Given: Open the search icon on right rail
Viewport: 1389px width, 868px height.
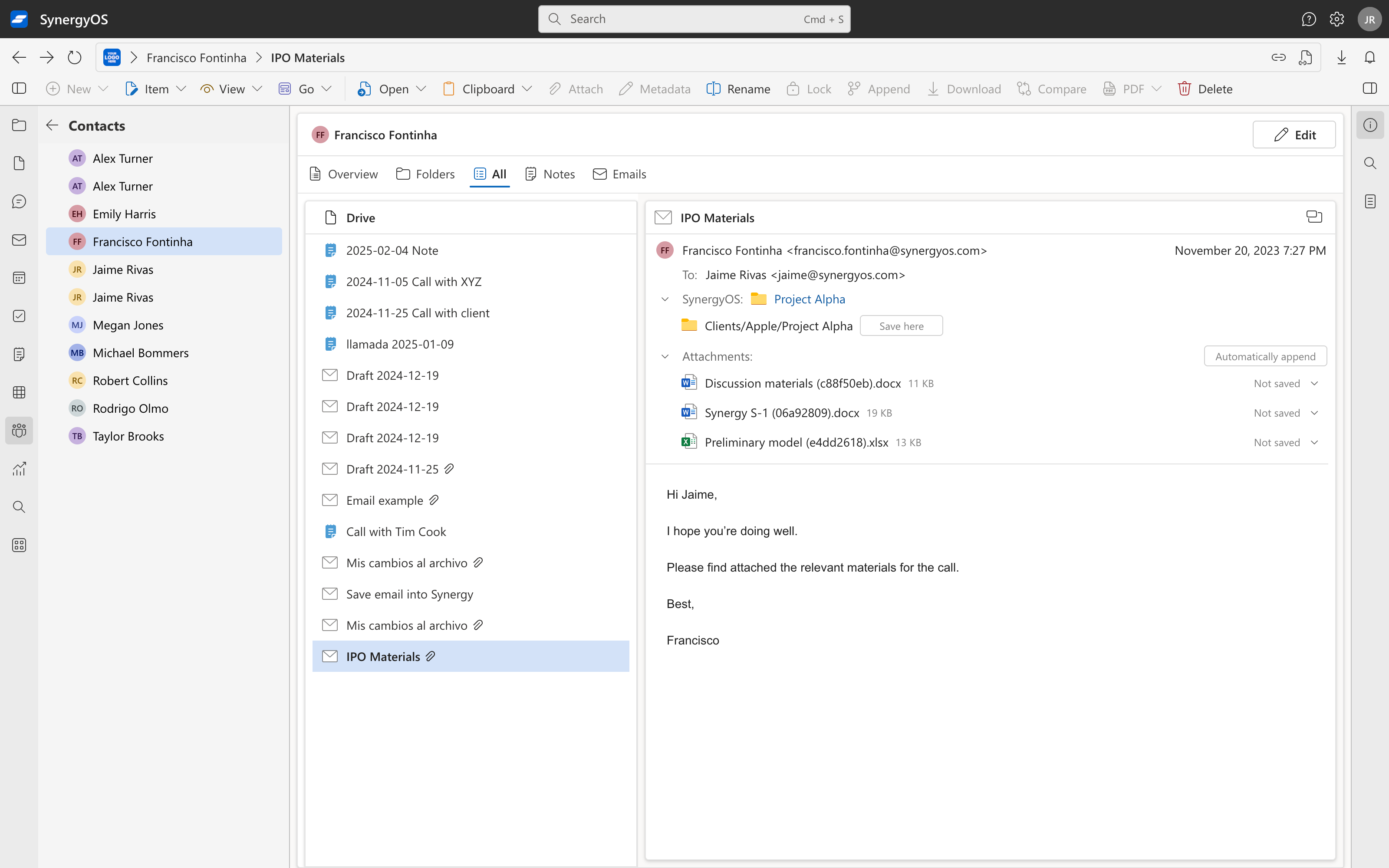Looking at the screenshot, I should click(x=1369, y=163).
